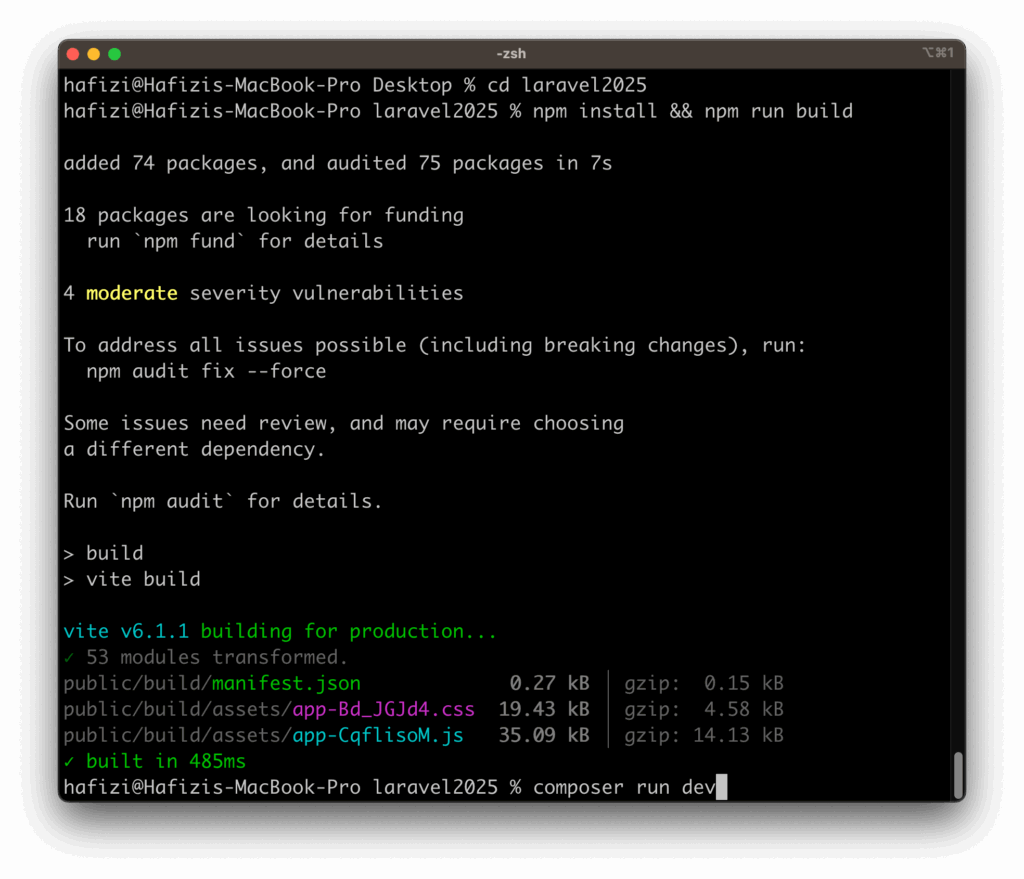Viewport: 1024px width, 879px height.
Task: Click the app-Bd_JGJd4.css file name
Action: point(383,710)
